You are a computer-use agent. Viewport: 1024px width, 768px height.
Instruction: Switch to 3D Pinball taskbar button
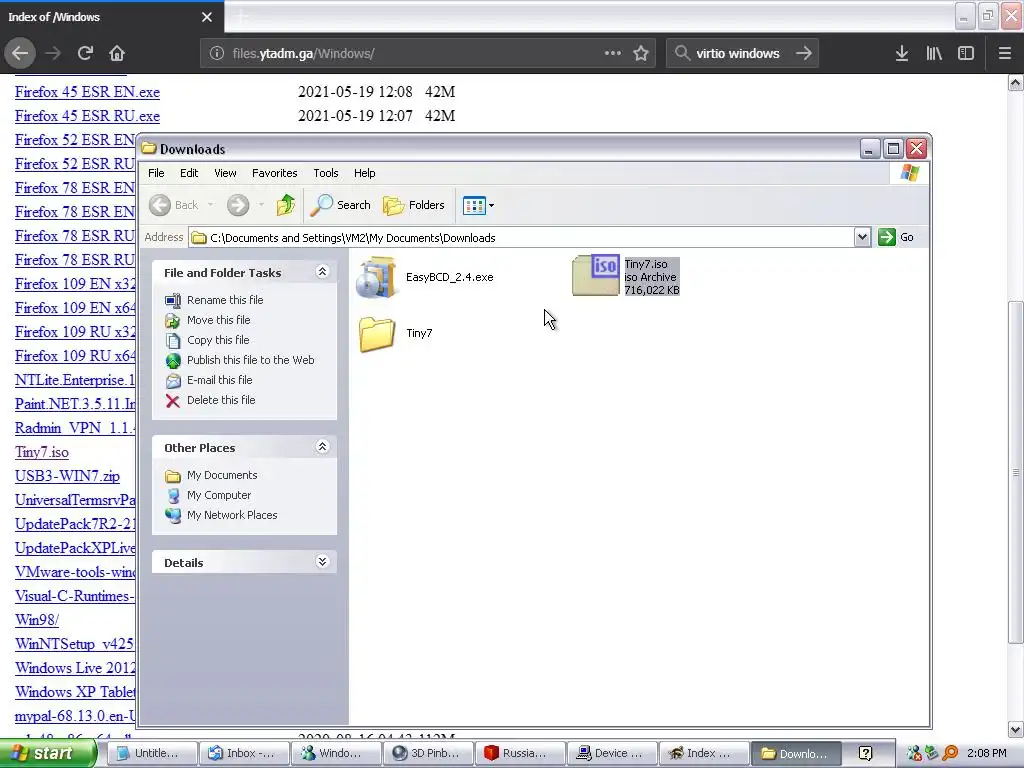[x=427, y=754]
